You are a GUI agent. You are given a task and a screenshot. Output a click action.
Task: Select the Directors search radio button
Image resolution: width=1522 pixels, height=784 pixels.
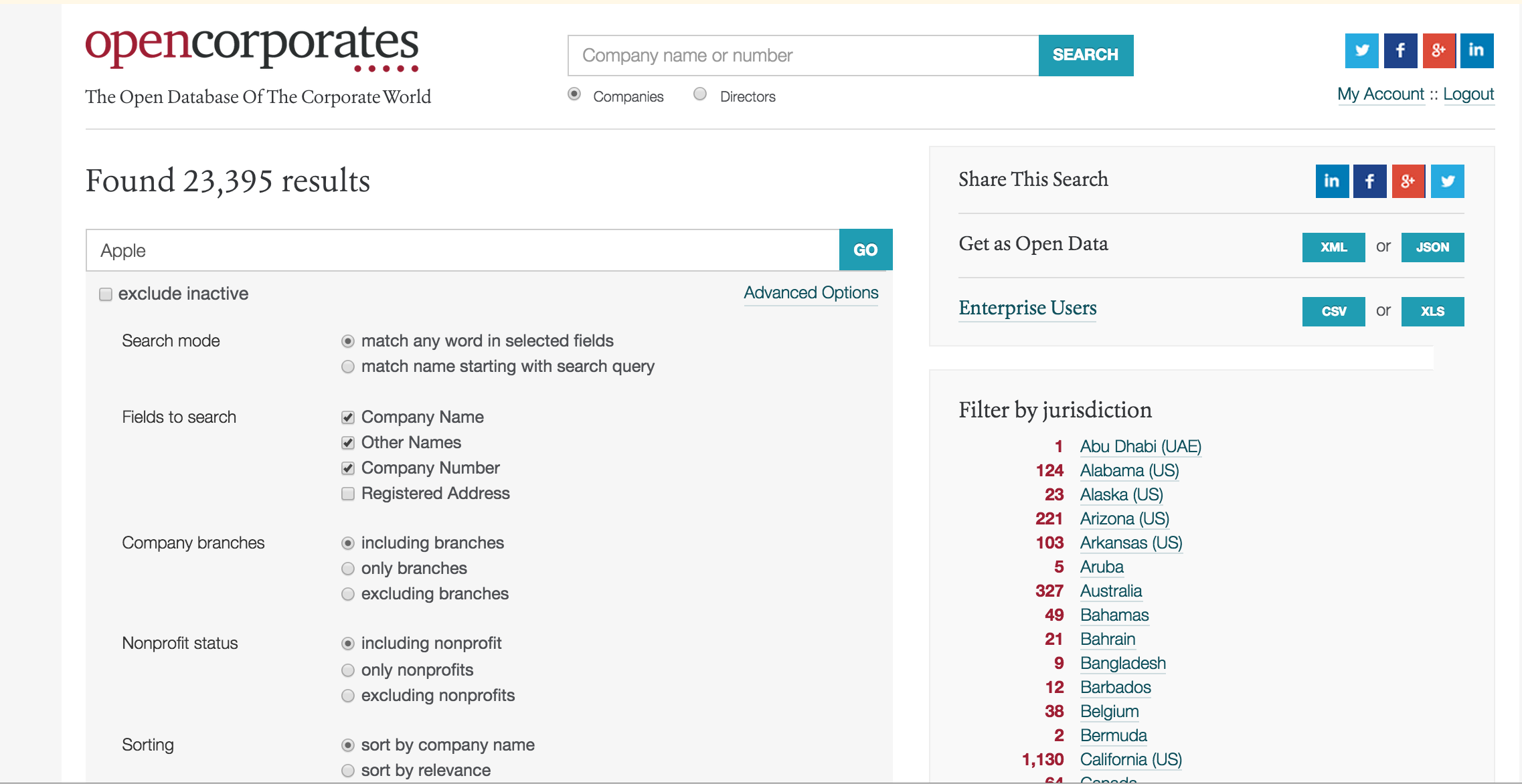[700, 94]
